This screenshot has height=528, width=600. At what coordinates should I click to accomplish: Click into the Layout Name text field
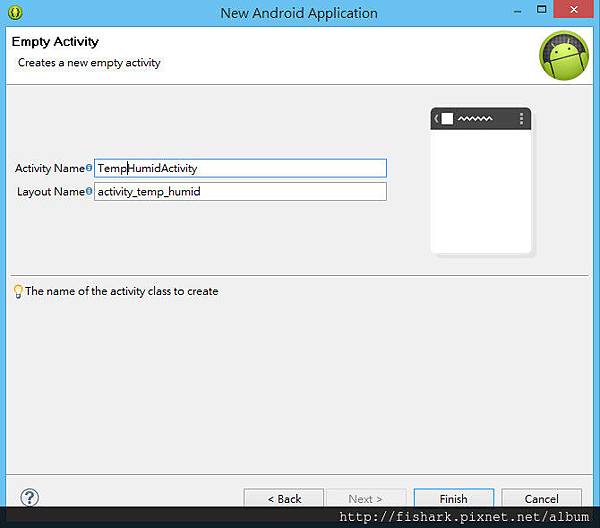(240, 191)
